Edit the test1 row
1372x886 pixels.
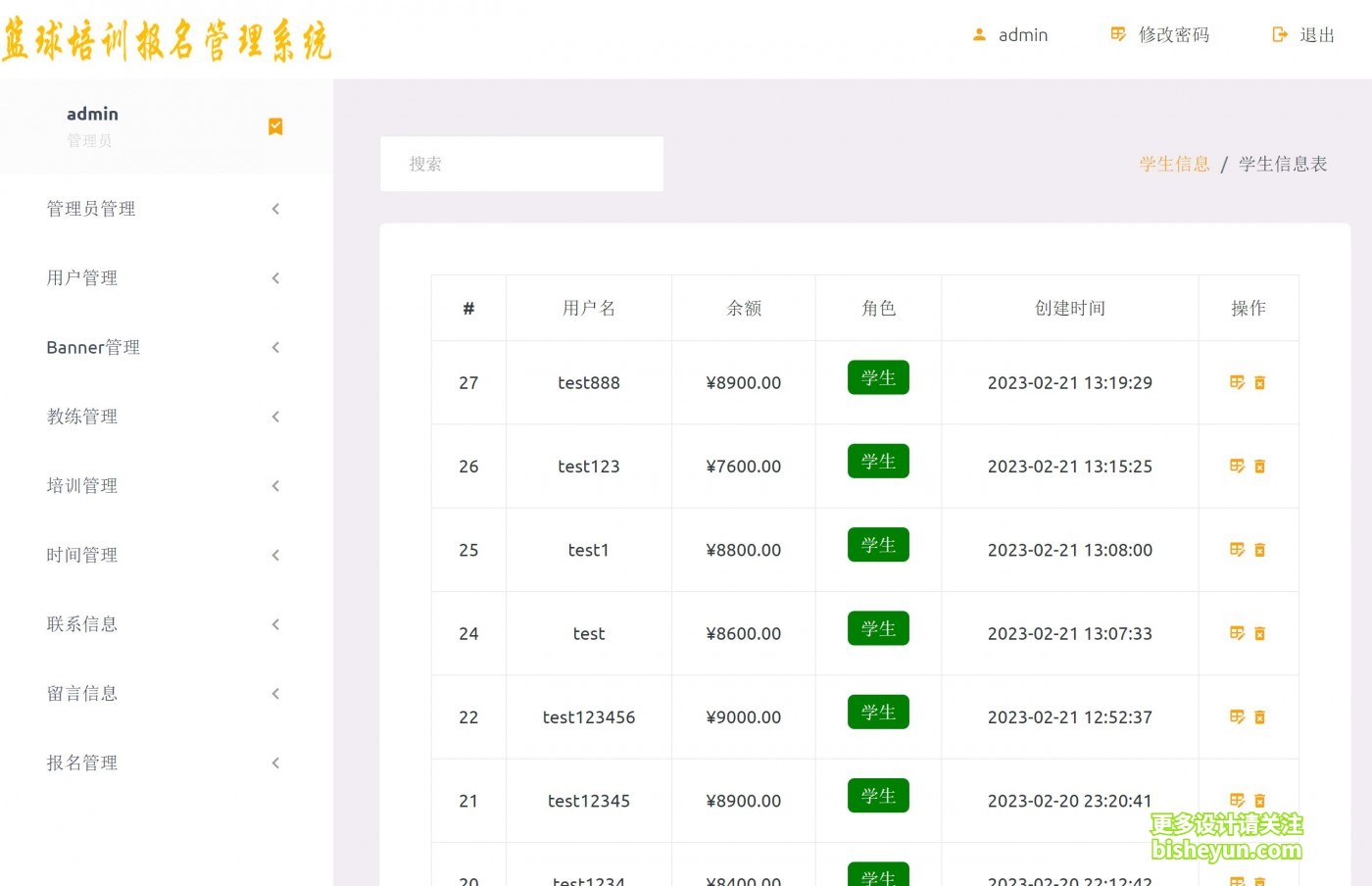click(x=1237, y=550)
